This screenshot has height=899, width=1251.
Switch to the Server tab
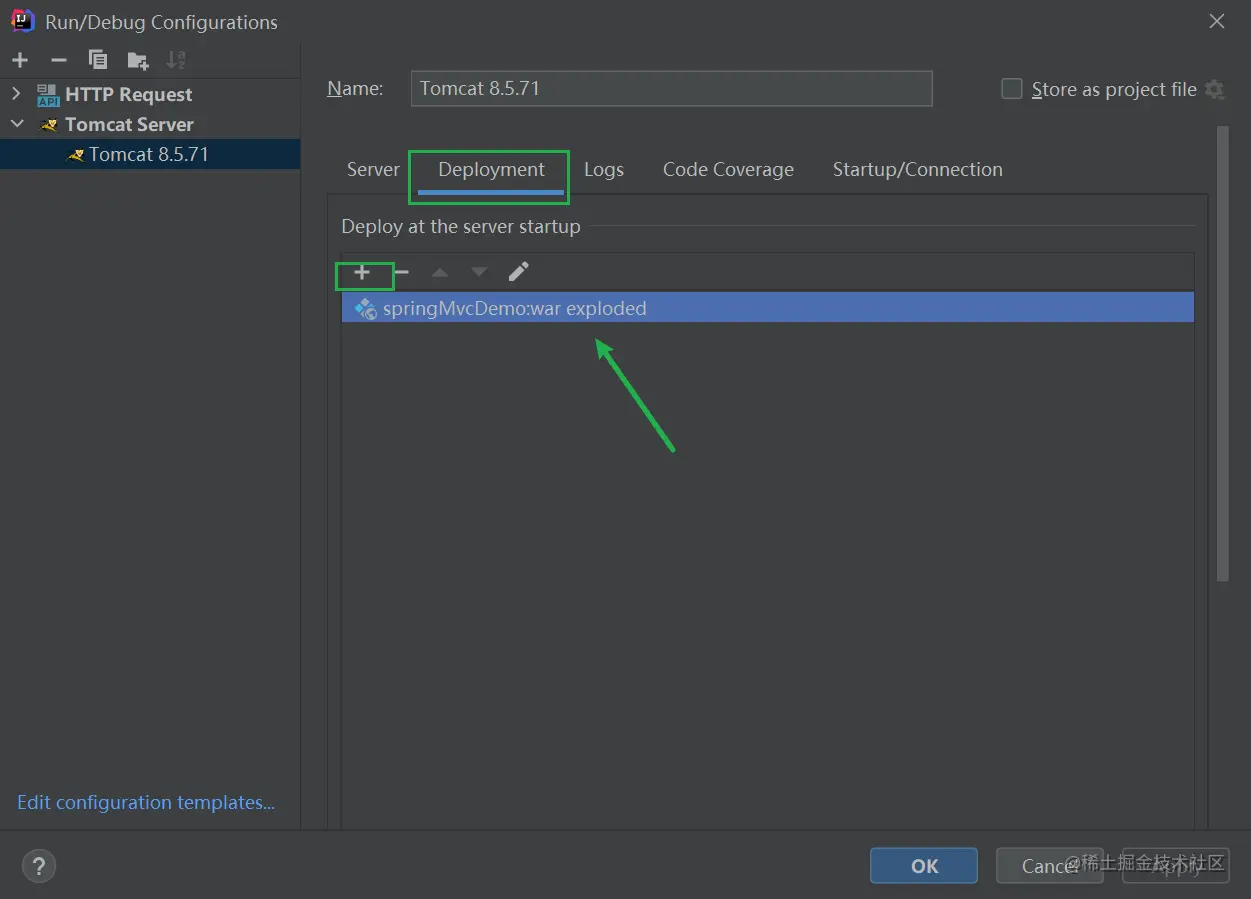tap(373, 170)
